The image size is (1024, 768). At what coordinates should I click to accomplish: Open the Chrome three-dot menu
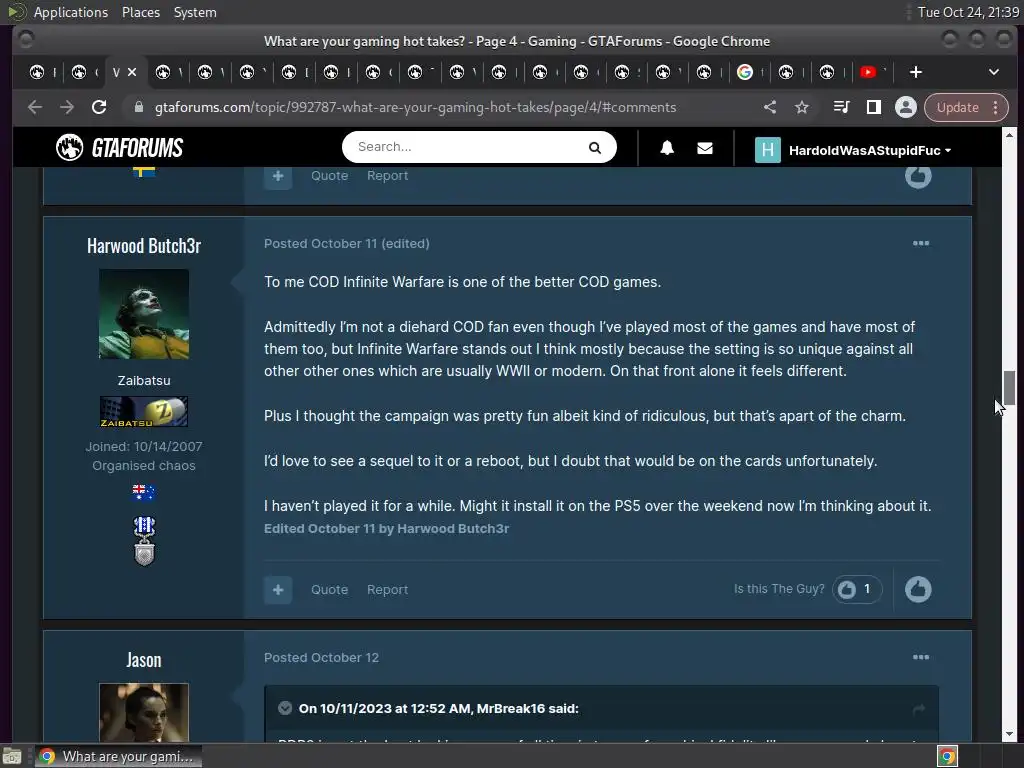point(995,107)
